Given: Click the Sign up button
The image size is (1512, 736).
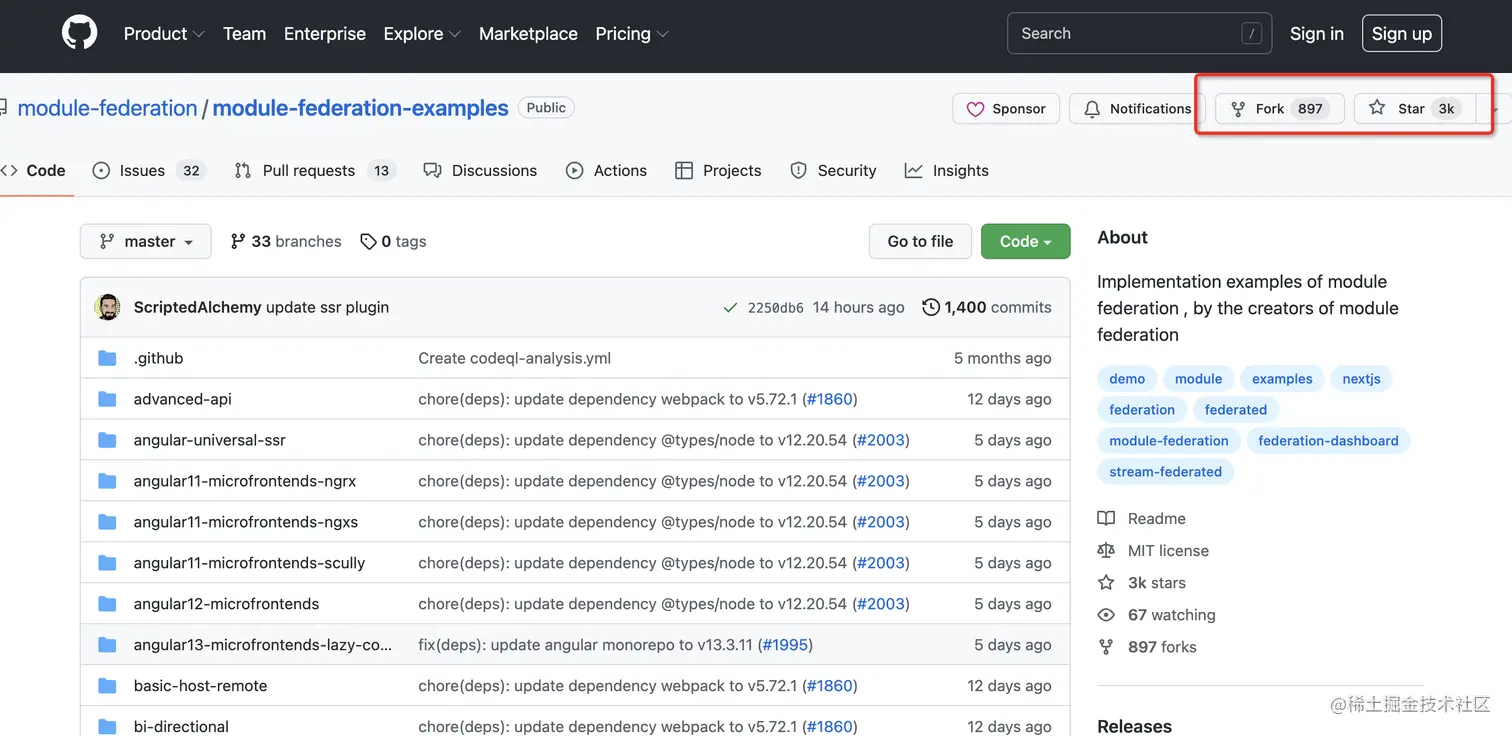Looking at the screenshot, I should click(1401, 33).
